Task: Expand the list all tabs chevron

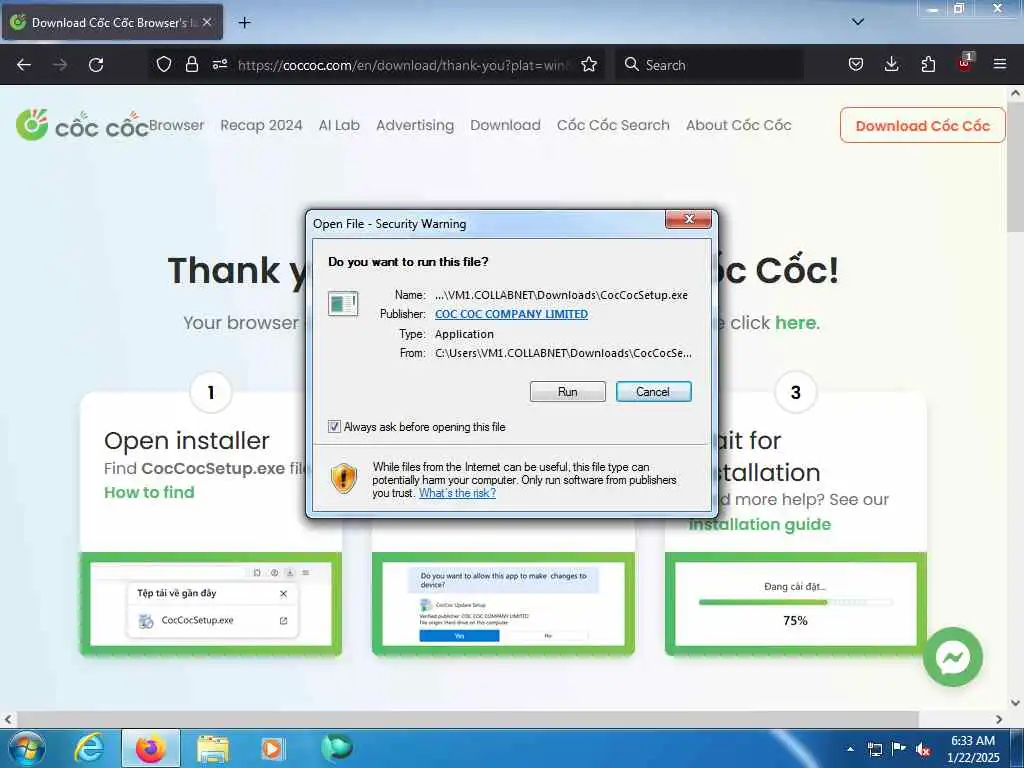Action: coord(858,22)
